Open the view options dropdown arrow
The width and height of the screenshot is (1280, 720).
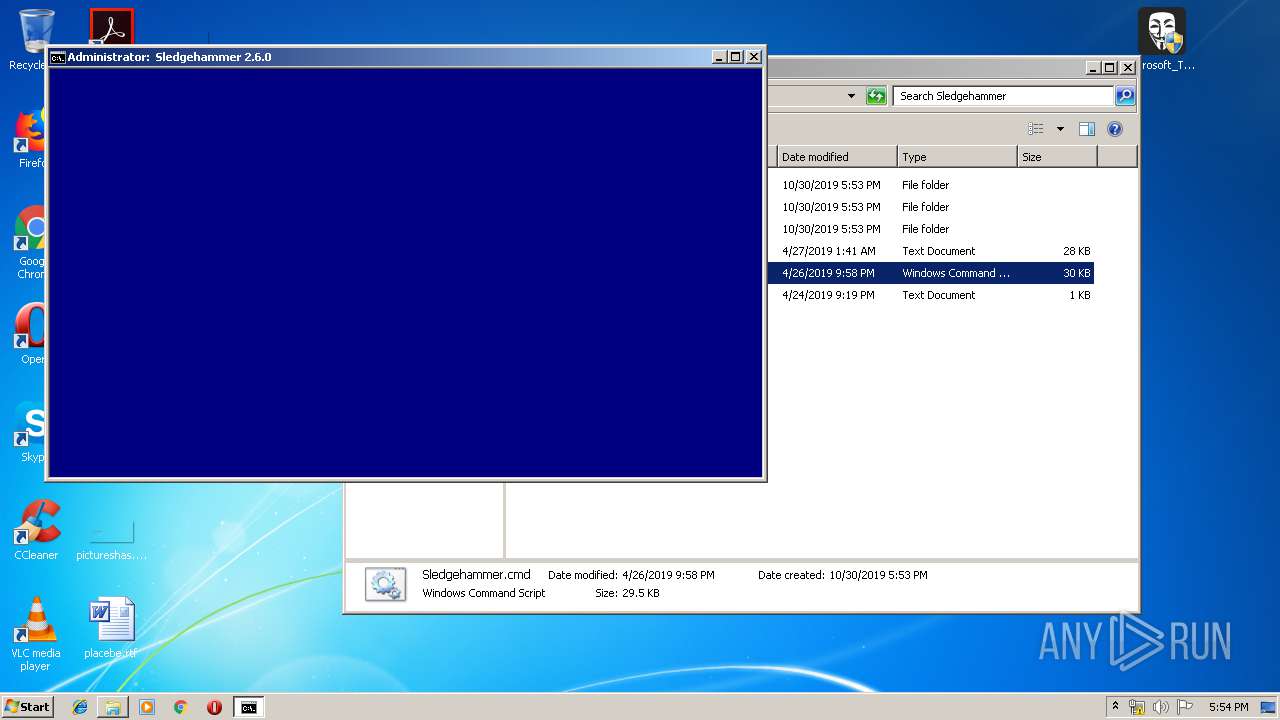point(1060,129)
